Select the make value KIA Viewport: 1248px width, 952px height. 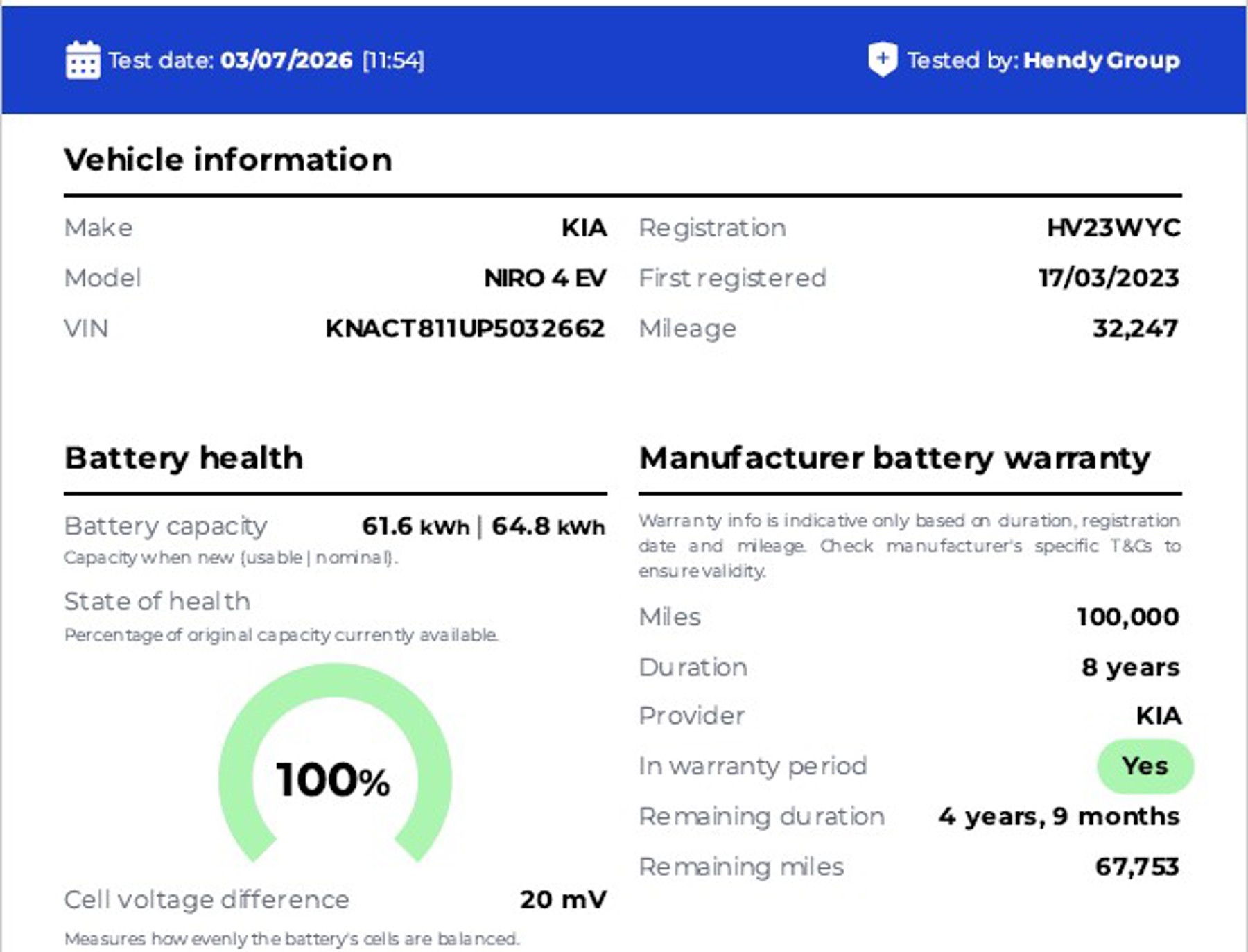(x=584, y=227)
